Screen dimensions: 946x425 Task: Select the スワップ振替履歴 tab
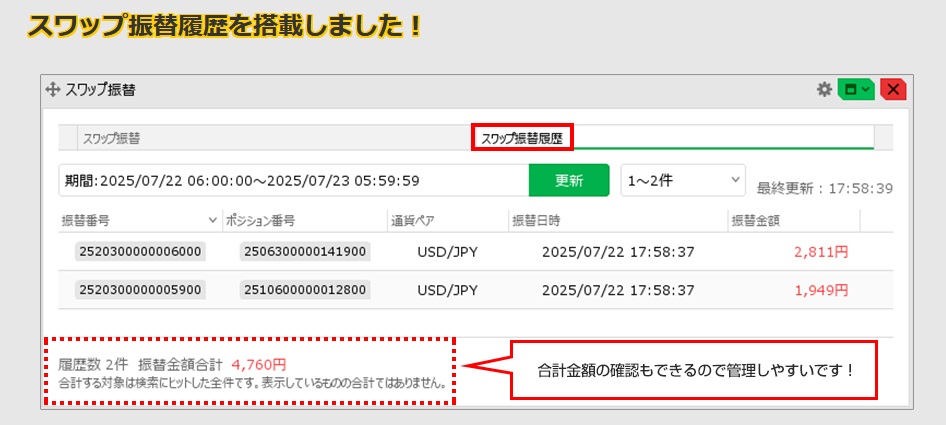point(522,138)
